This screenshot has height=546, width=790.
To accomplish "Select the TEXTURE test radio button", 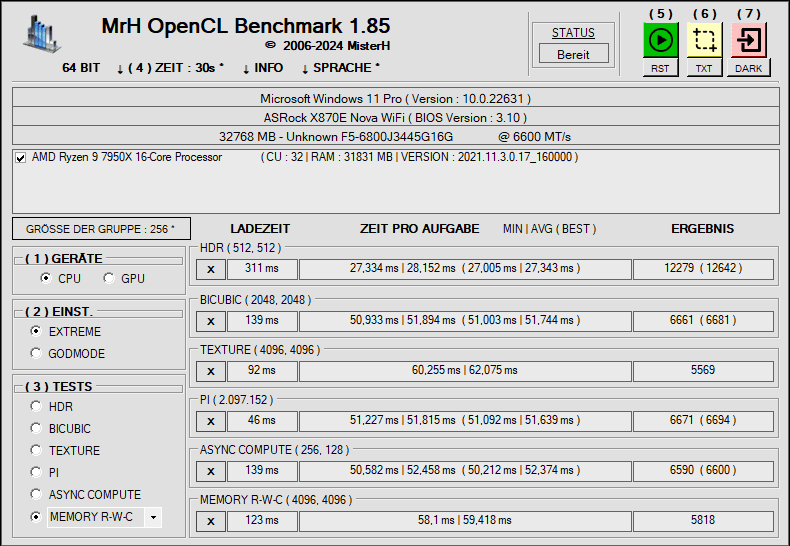I will 35,450.
